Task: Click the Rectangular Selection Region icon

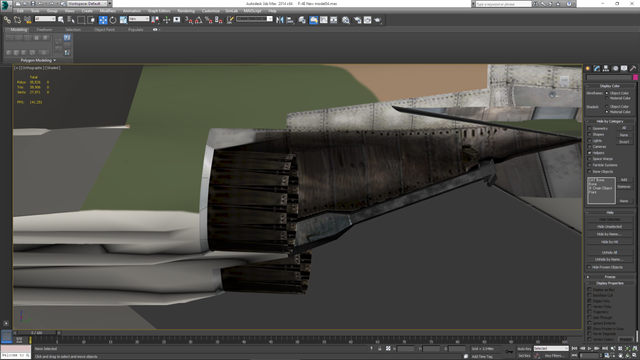Action: point(81,20)
